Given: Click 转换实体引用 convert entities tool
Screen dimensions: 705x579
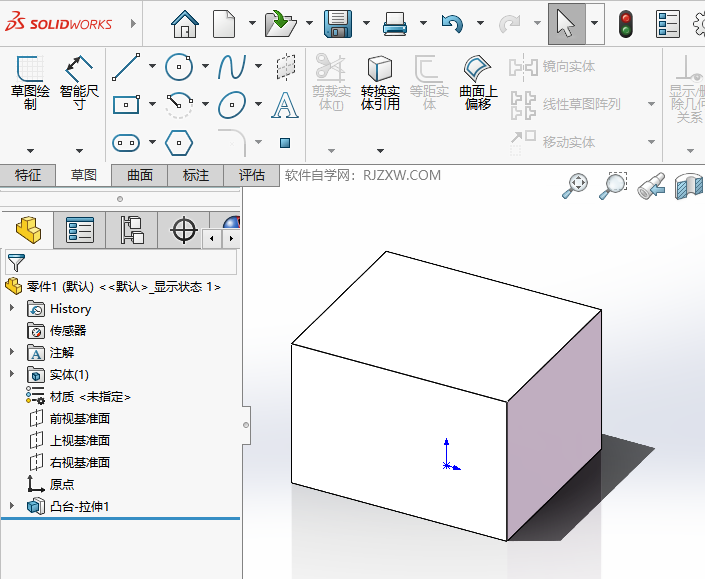Looking at the screenshot, I should click(x=380, y=83).
